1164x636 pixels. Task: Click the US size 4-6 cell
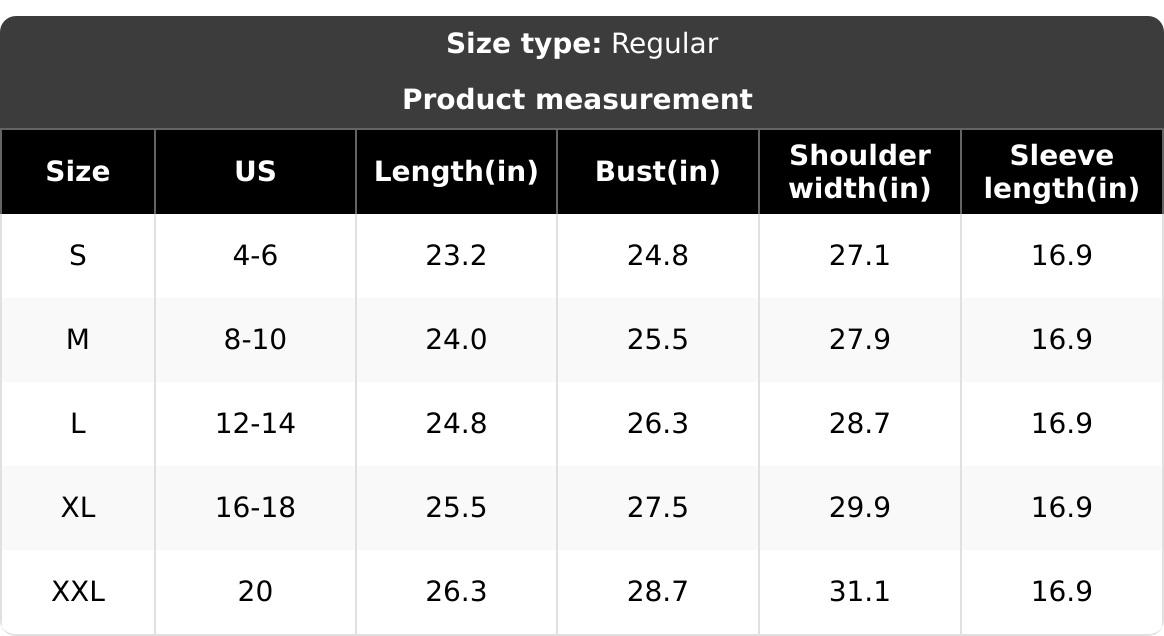pyautogui.click(x=255, y=256)
